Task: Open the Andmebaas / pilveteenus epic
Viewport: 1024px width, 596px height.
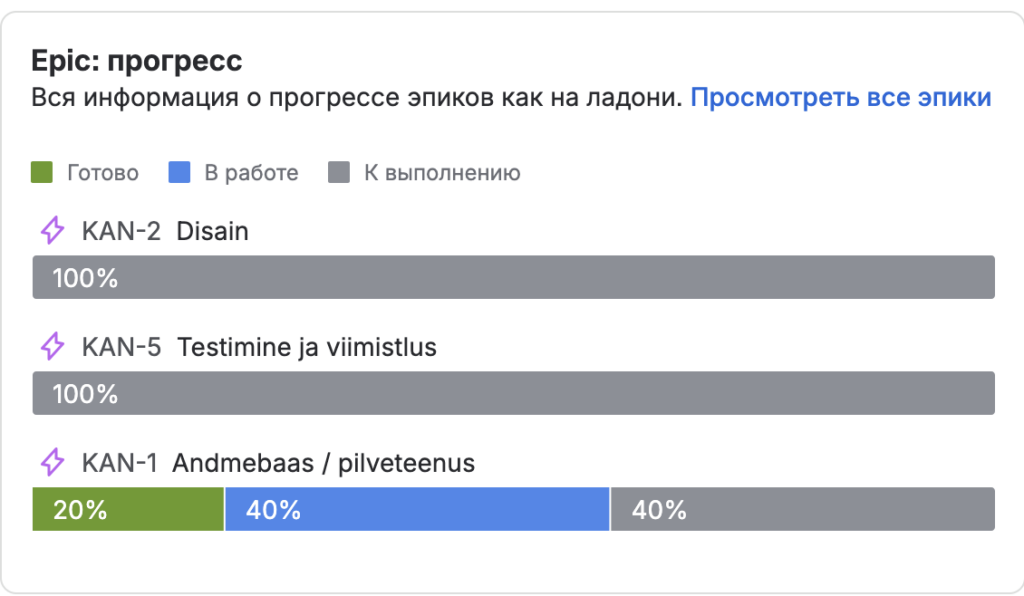Action: (x=323, y=463)
